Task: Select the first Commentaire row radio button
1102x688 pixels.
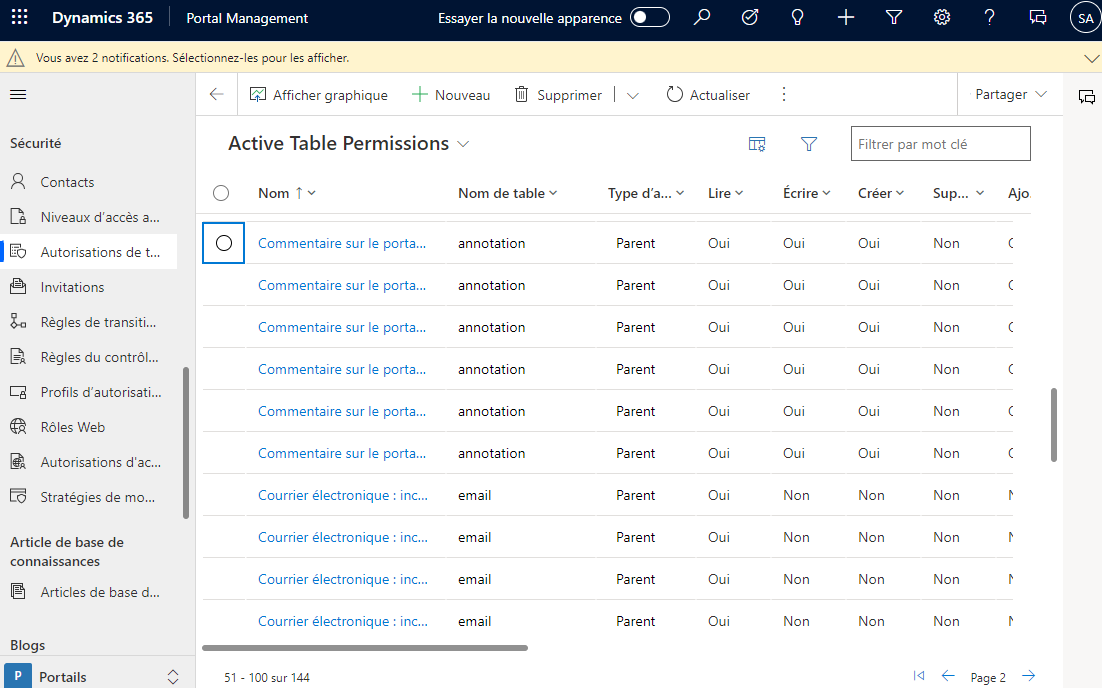Action: (222, 242)
